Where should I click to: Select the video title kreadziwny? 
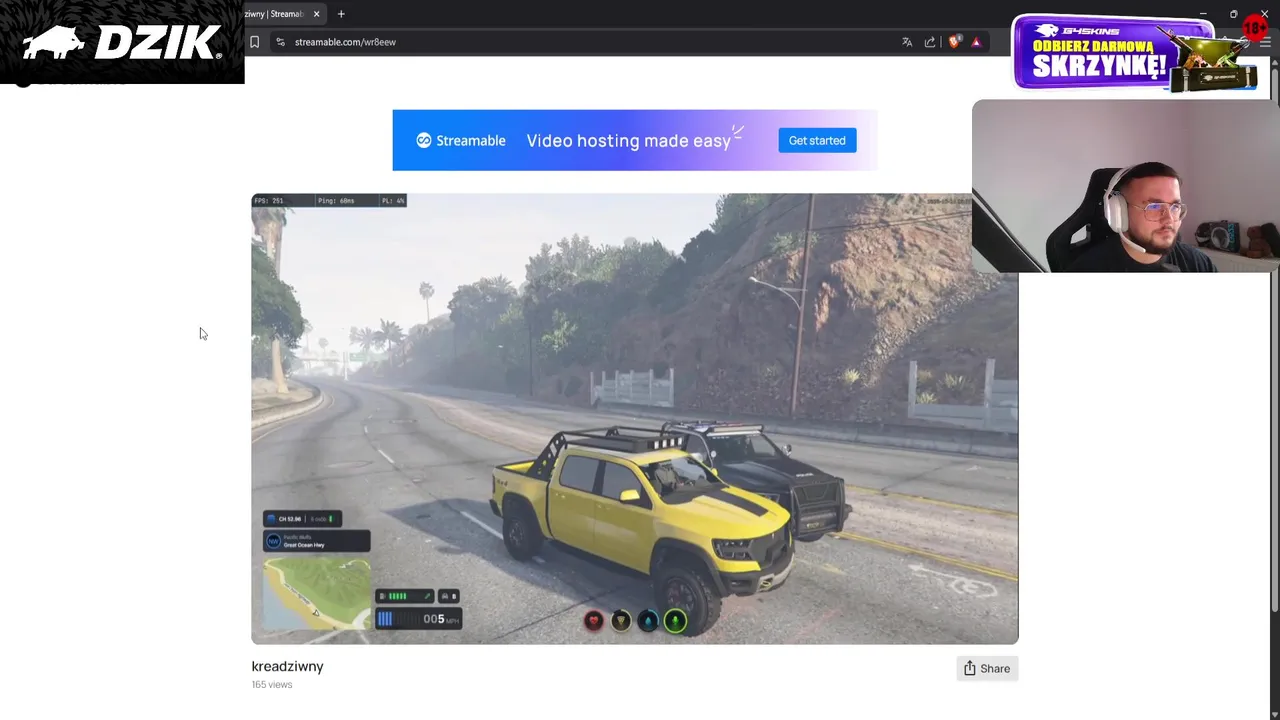click(x=287, y=666)
